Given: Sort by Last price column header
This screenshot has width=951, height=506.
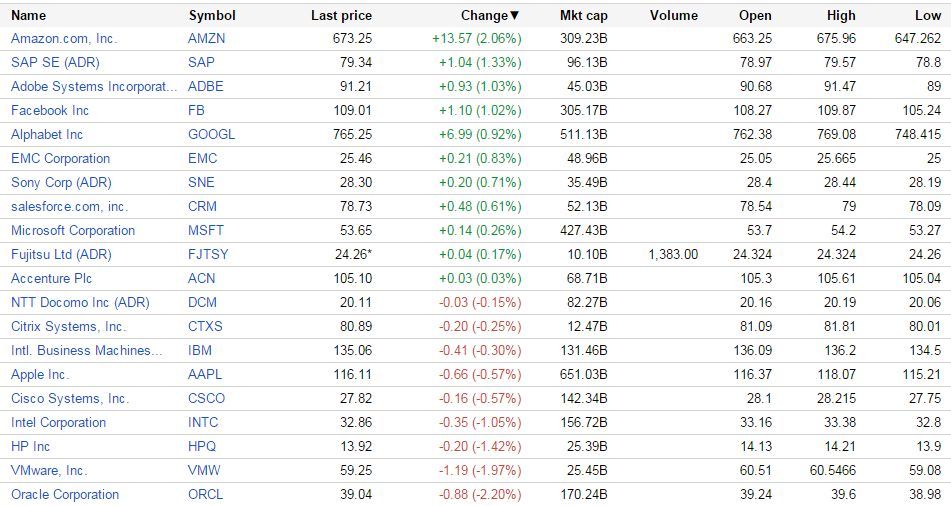Looking at the screenshot, I should tap(341, 15).
